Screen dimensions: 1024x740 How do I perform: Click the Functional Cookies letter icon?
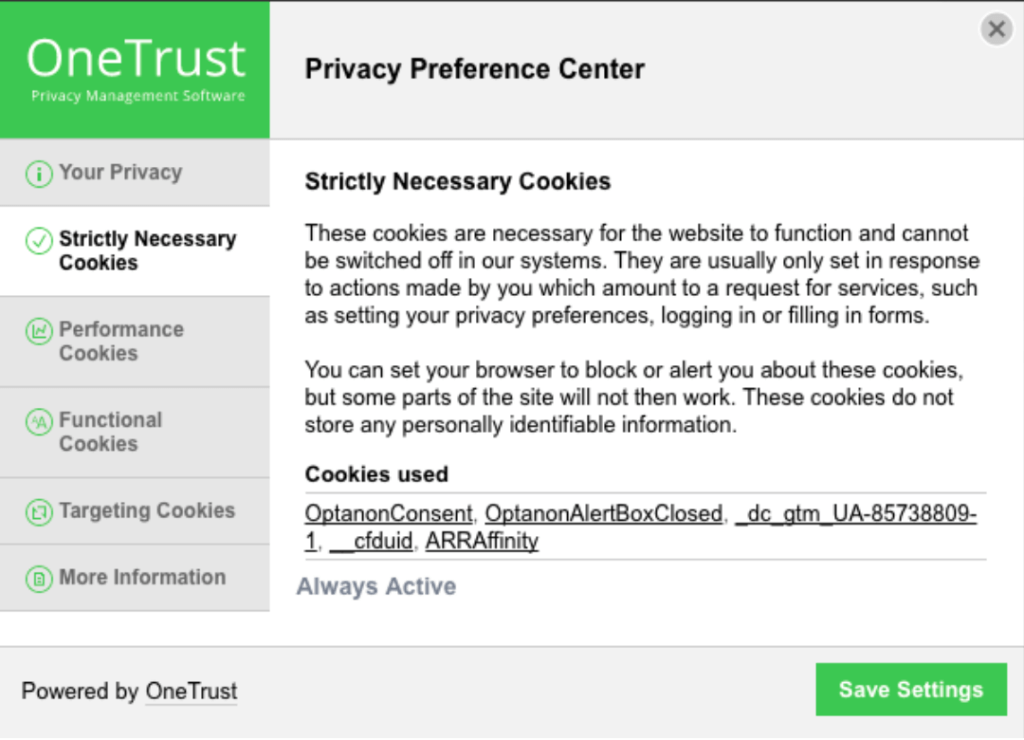click(39, 422)
